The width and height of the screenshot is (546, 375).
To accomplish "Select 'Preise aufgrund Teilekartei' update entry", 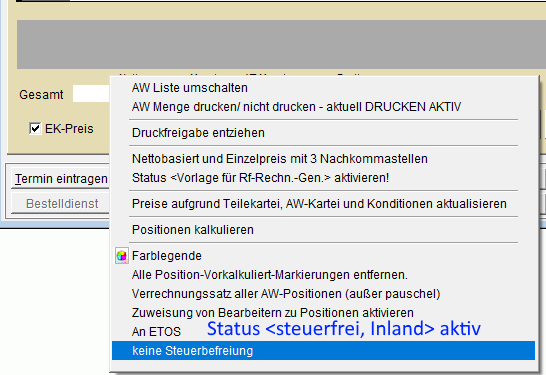I will [323, 204].
